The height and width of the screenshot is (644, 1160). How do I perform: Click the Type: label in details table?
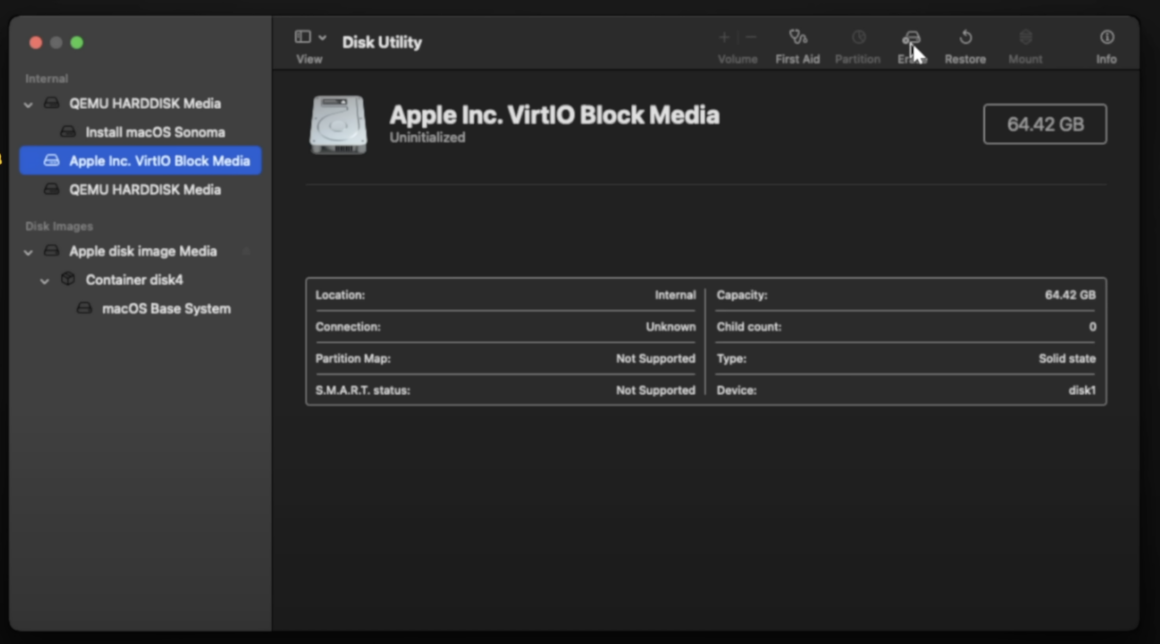pyautogui.click(x=732, y=359)
